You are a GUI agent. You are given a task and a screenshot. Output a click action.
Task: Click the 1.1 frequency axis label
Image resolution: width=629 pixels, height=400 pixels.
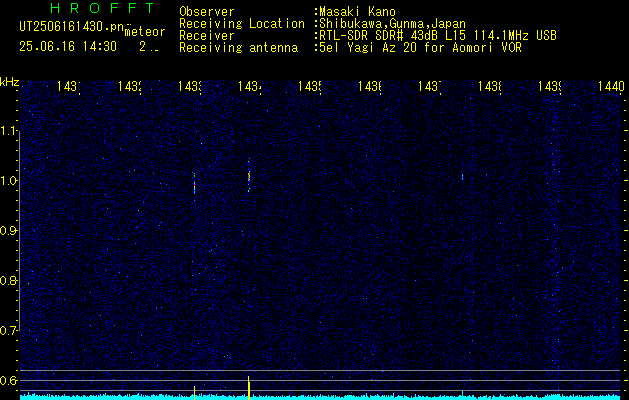click(x=9, y=131)
